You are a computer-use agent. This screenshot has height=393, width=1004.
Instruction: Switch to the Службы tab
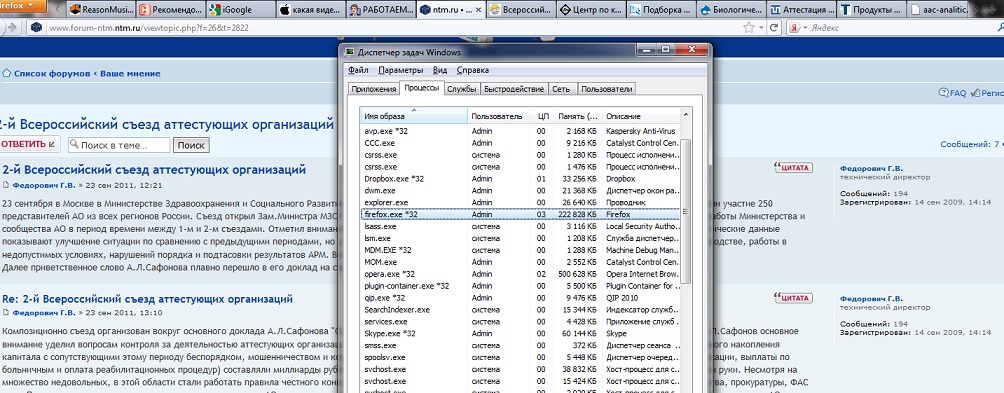[x=462, y=89]
